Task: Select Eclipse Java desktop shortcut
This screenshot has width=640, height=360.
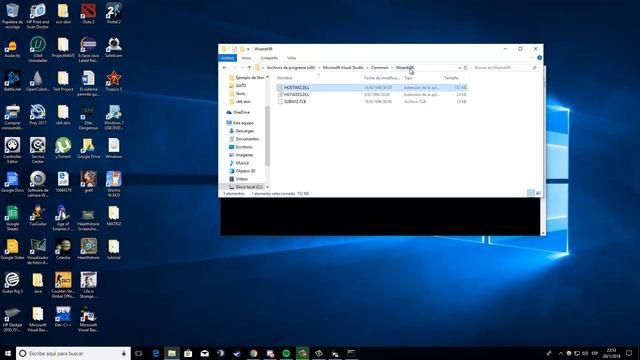Action: tap(88, 49)
